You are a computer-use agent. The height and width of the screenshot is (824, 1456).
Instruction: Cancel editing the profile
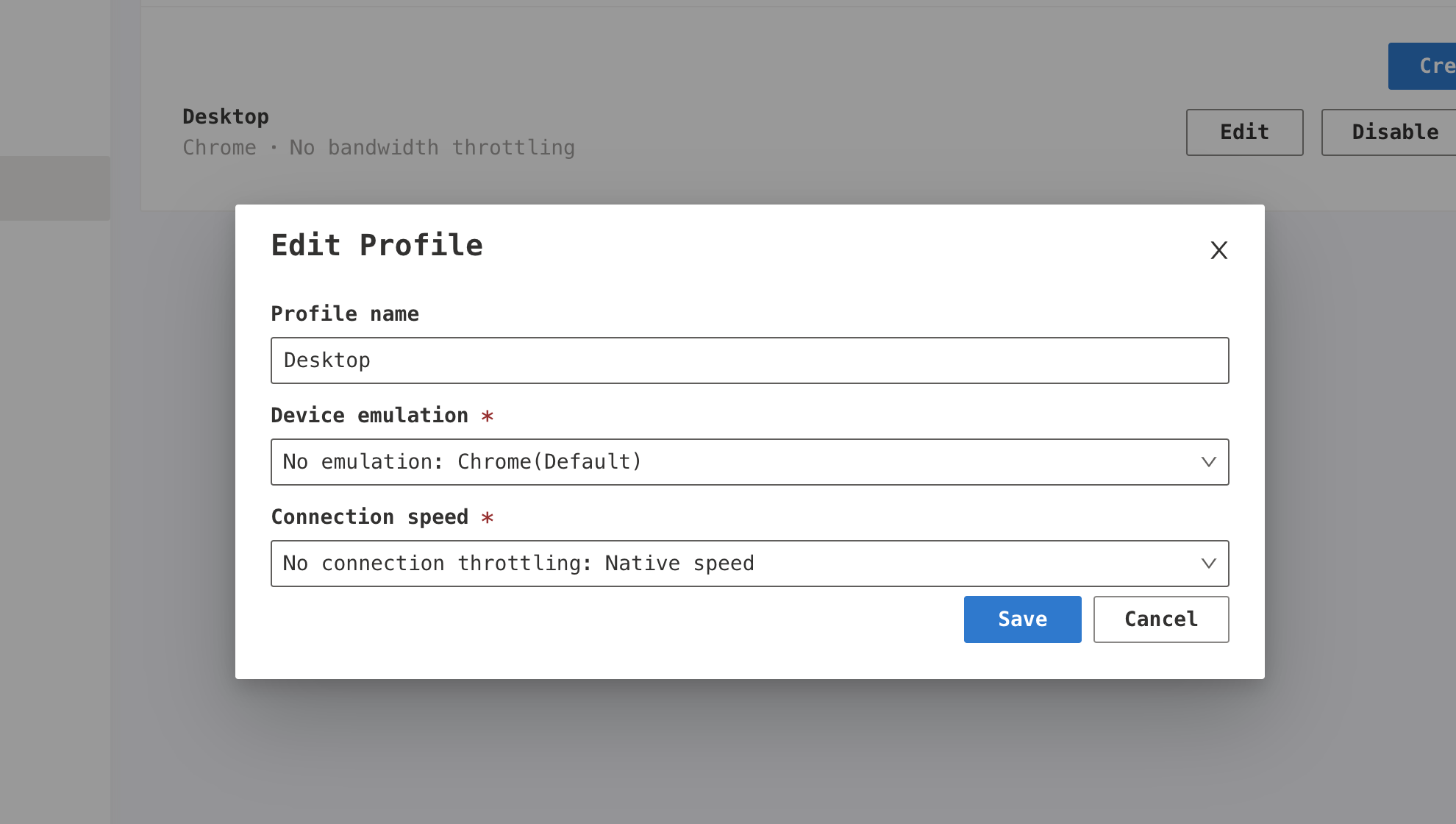point(1160,619)
